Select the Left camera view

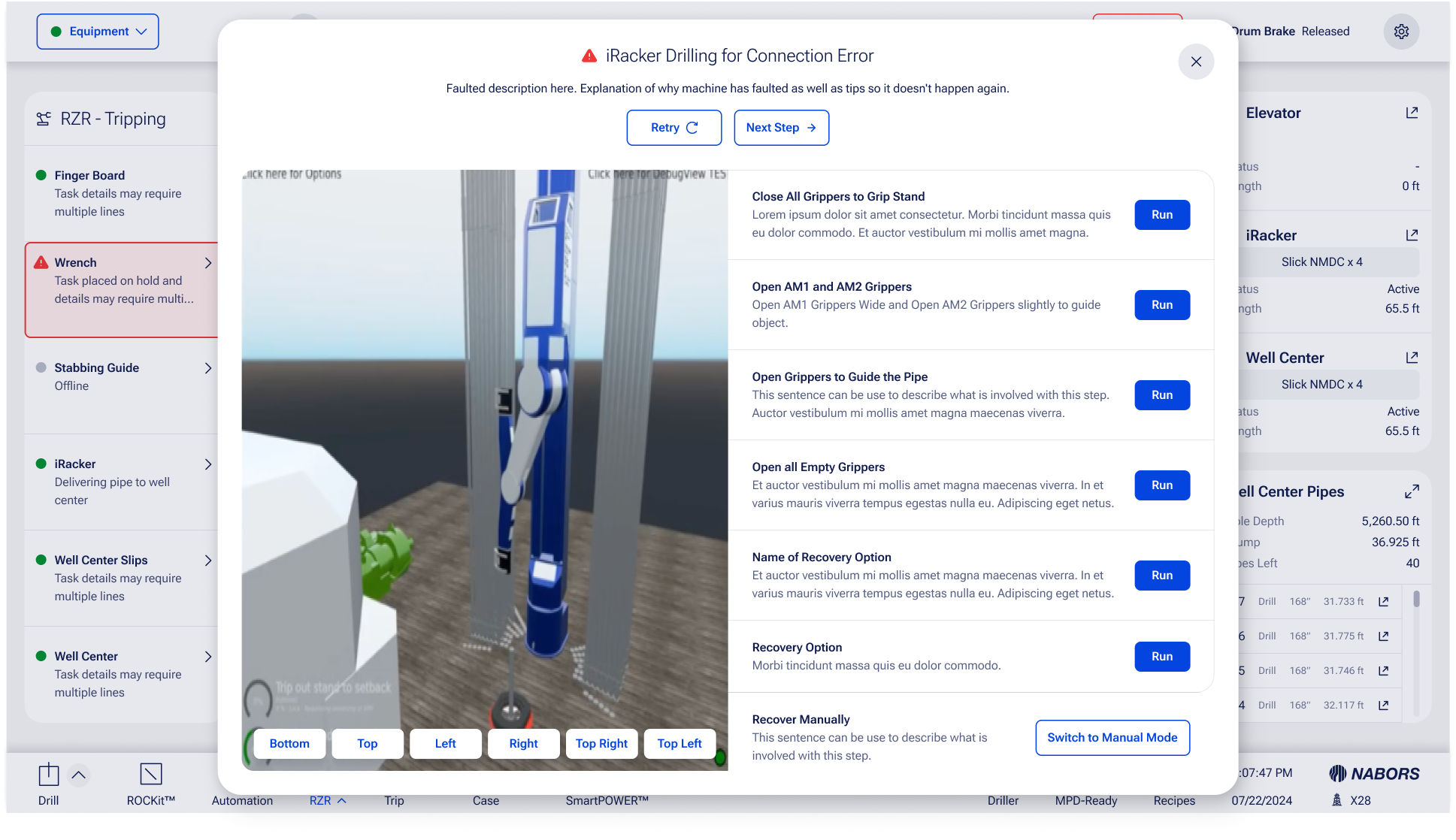click(x=445, y=744)
